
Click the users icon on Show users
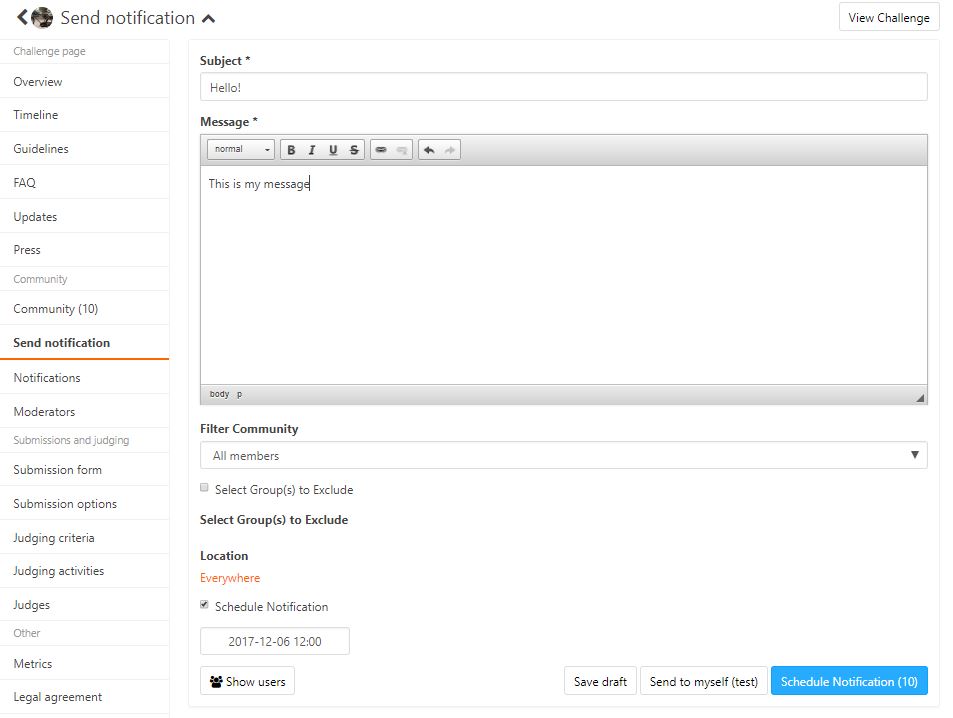[x=216, y=682]
